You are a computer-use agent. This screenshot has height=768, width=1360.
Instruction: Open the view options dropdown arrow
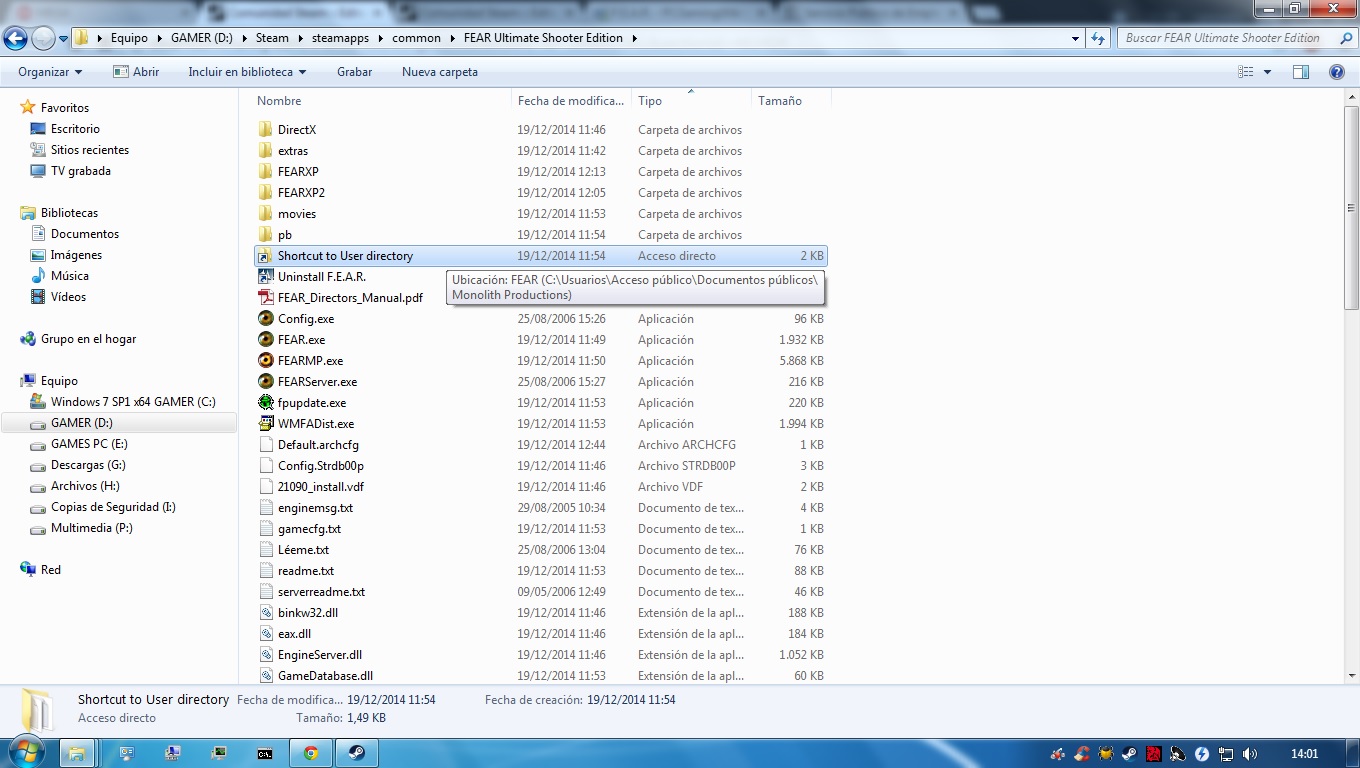pyautogui.click(x=1267, y=72)
